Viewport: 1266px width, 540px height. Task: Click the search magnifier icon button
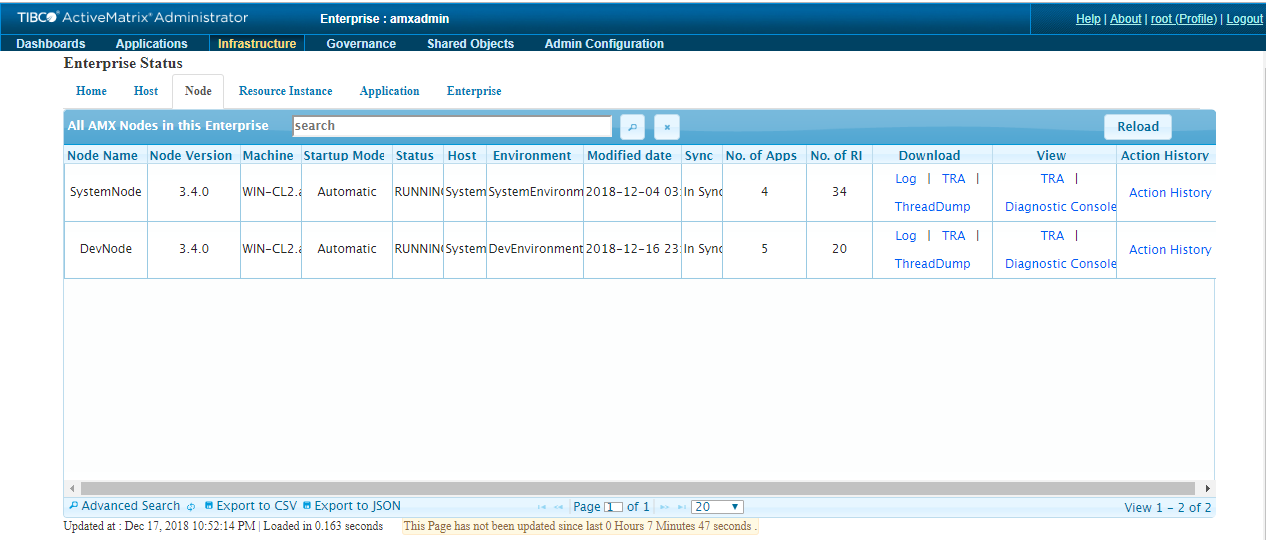click(632, 127)
